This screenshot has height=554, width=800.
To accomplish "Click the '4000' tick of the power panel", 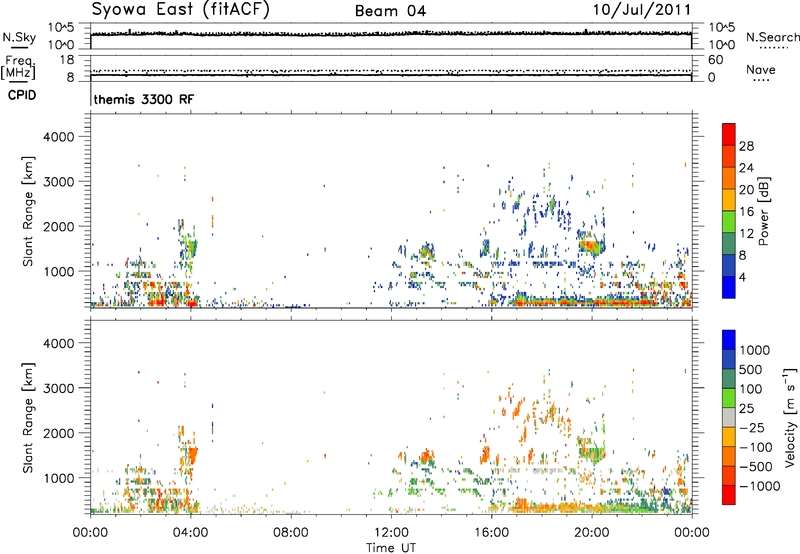I will (x=58, y=137).
